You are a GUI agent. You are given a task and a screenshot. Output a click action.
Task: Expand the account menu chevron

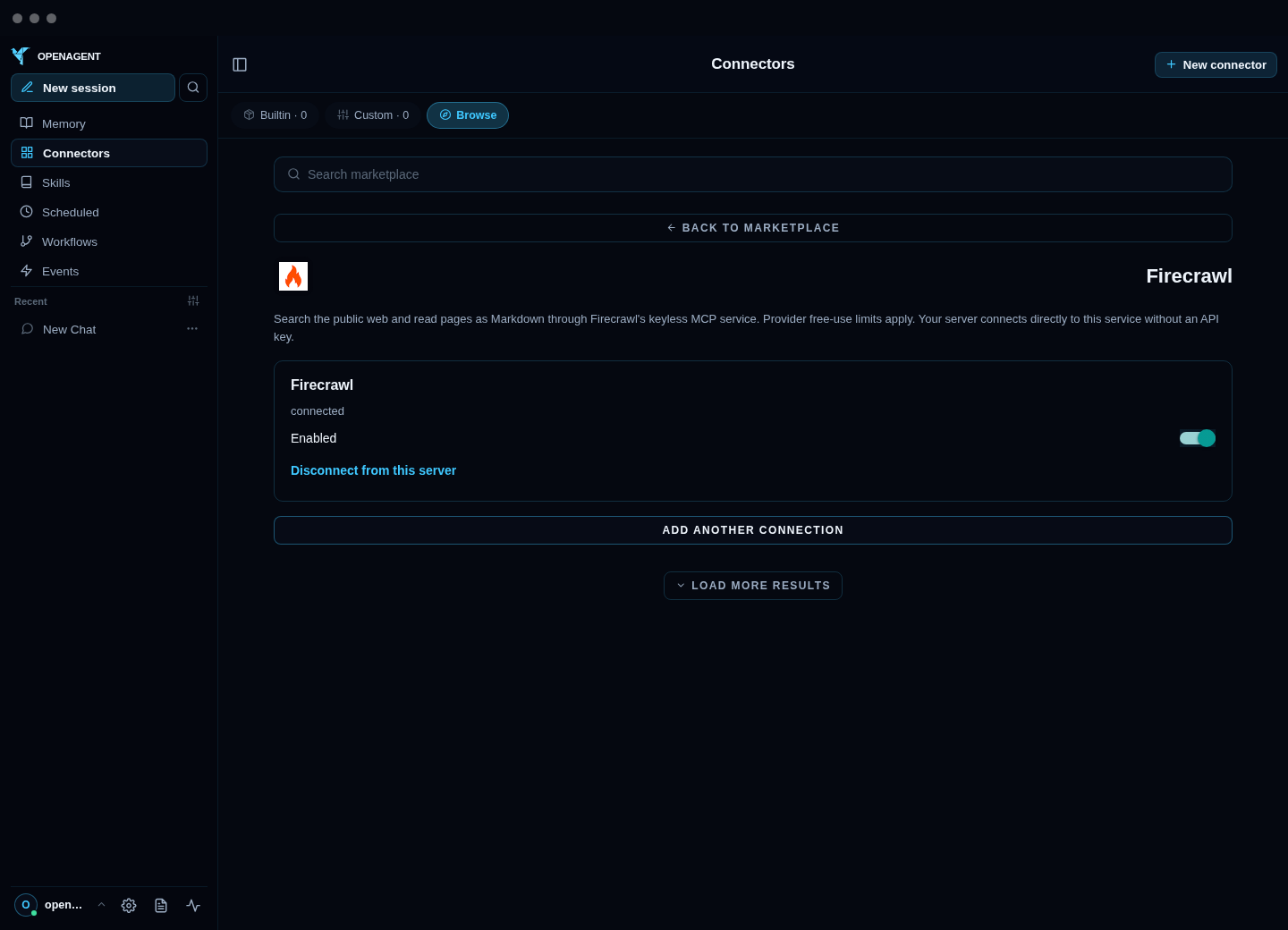coord(102,905)
